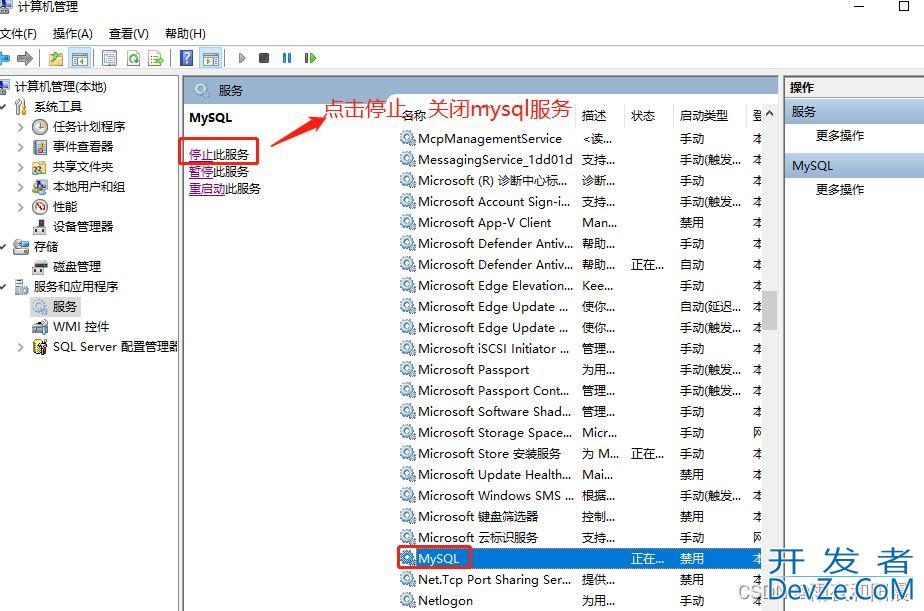Click the Properties toolbar icon
Image resolution: width=924 pixels, height=611 pixels.
(109, 58)
